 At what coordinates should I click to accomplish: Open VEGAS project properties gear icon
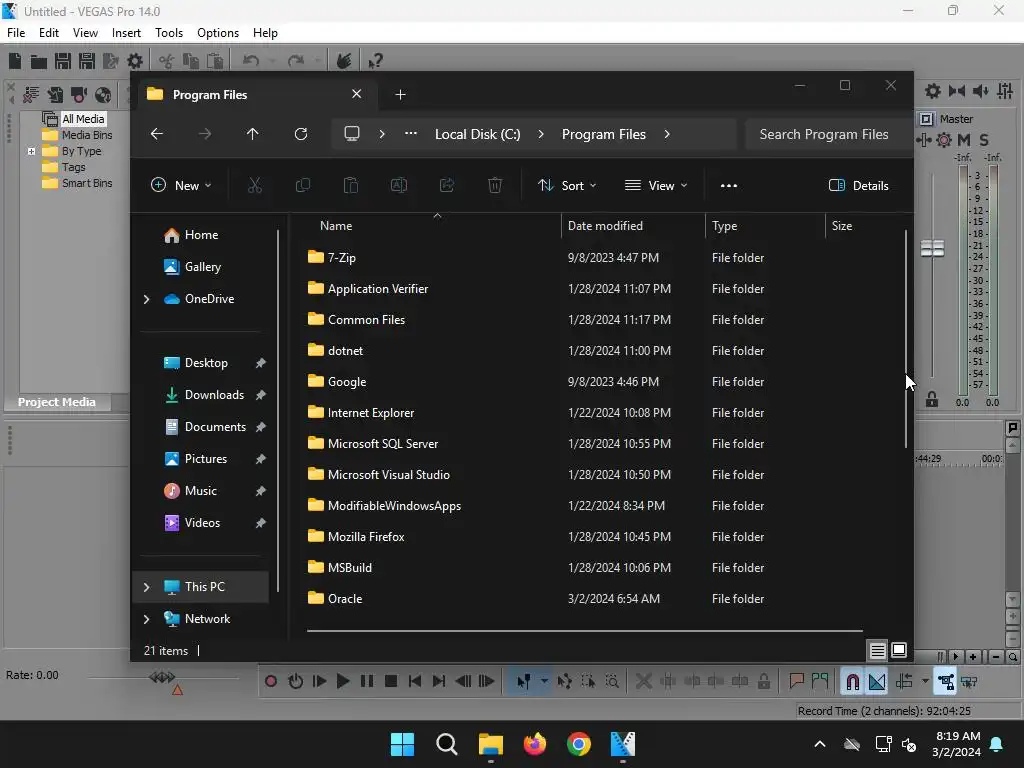tap(135, 61)
